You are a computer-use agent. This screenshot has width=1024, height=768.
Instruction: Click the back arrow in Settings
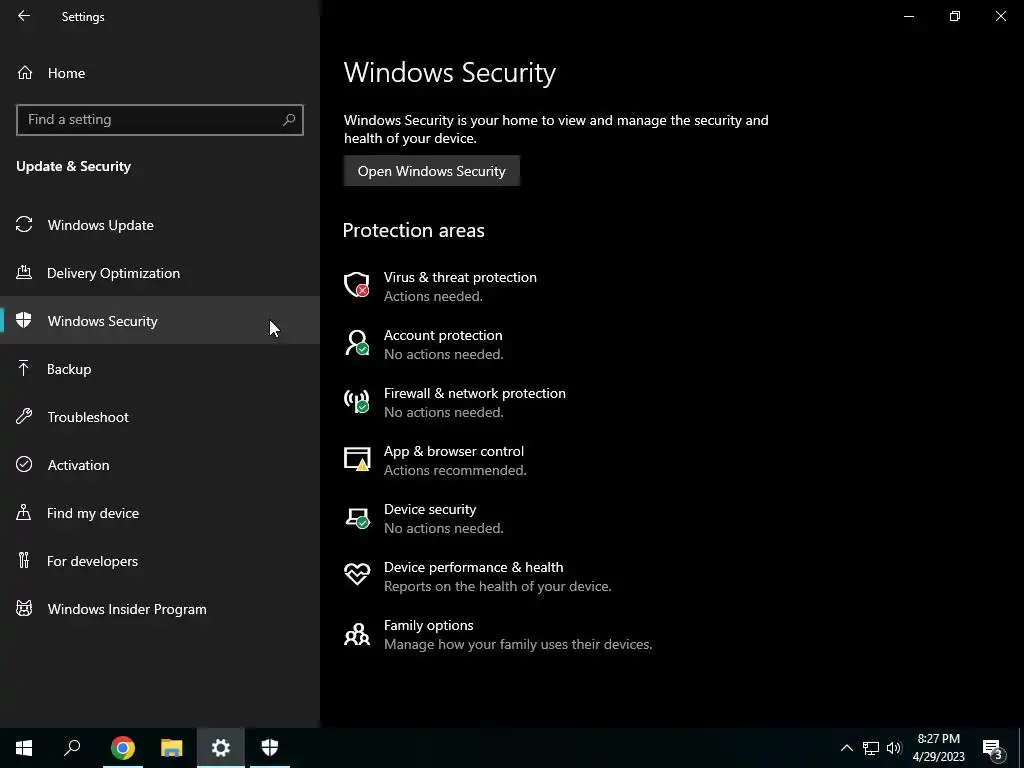[x=24, y=16]
